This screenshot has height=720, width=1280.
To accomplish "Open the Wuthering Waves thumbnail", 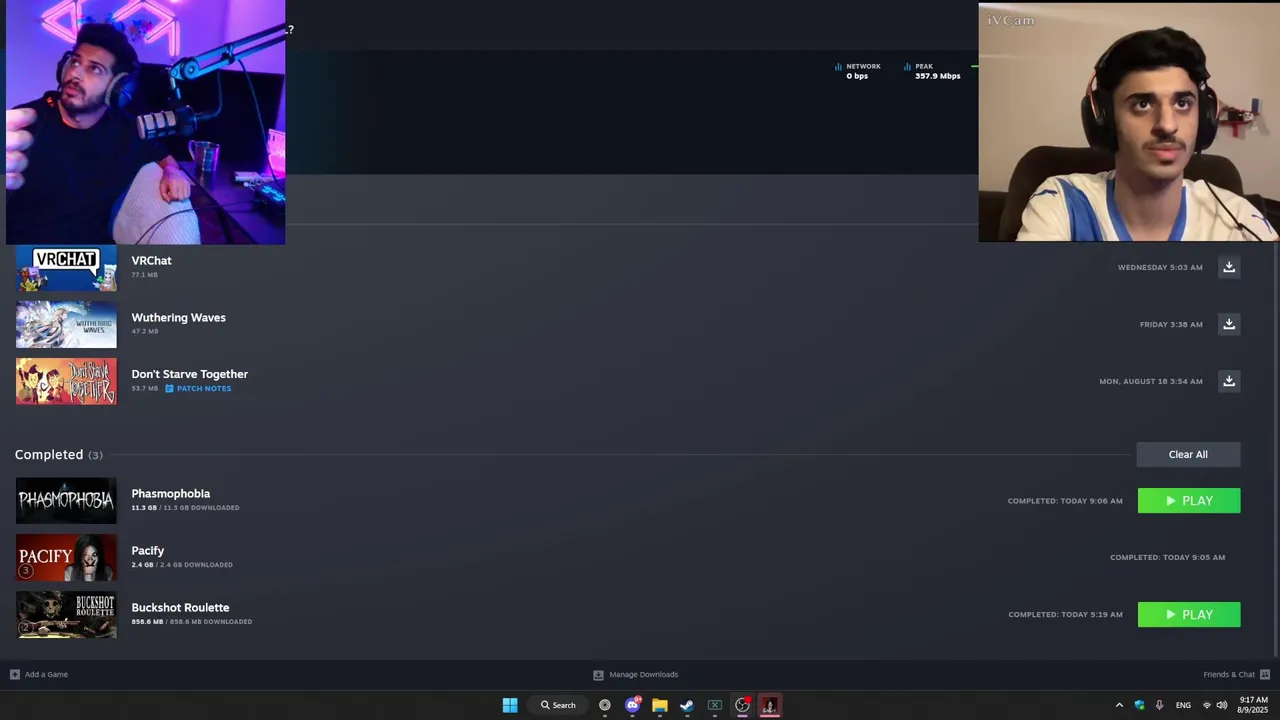I will tap(66, 324).
